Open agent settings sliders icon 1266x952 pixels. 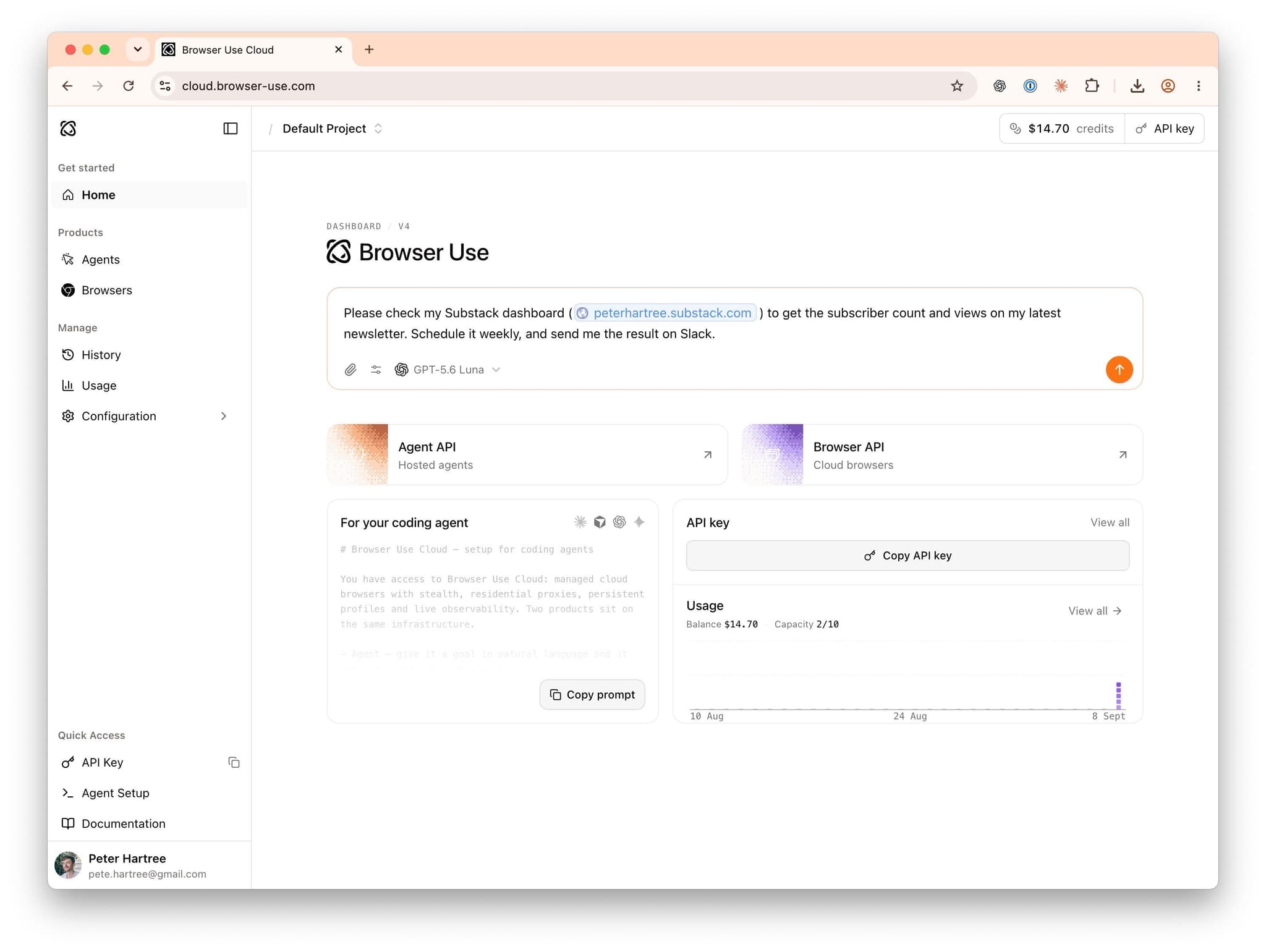(376, 370)
